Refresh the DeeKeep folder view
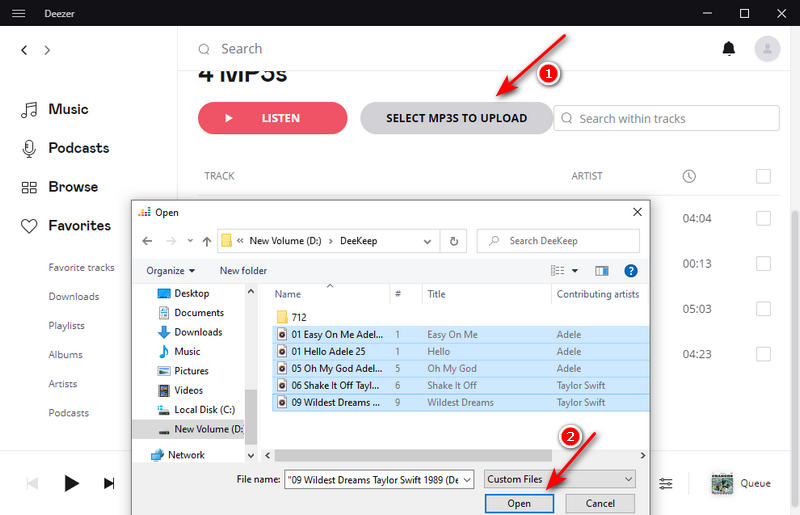This screenshot has width=800, height=515. point(454,241)
